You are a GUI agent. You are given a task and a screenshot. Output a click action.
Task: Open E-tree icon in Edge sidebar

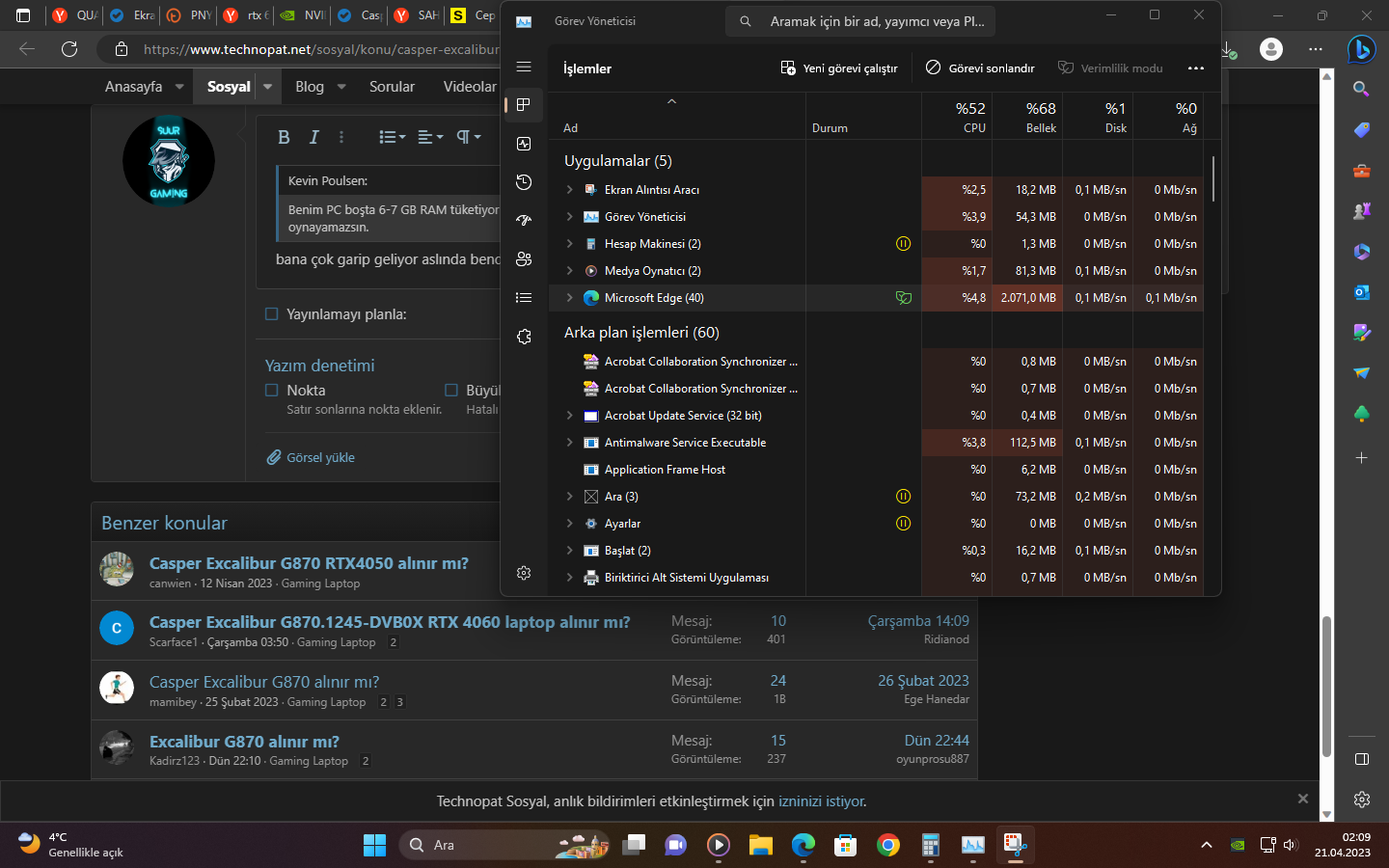tap(1361, 414)
